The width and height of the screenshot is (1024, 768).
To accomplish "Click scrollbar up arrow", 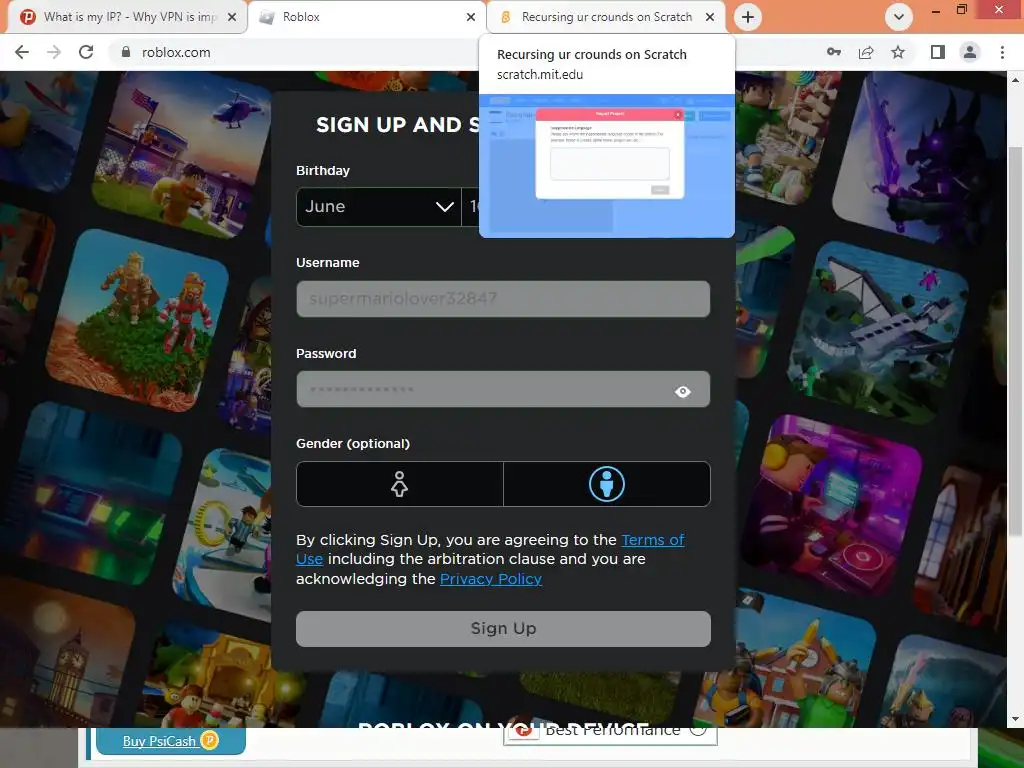I will click(1015, 80).
